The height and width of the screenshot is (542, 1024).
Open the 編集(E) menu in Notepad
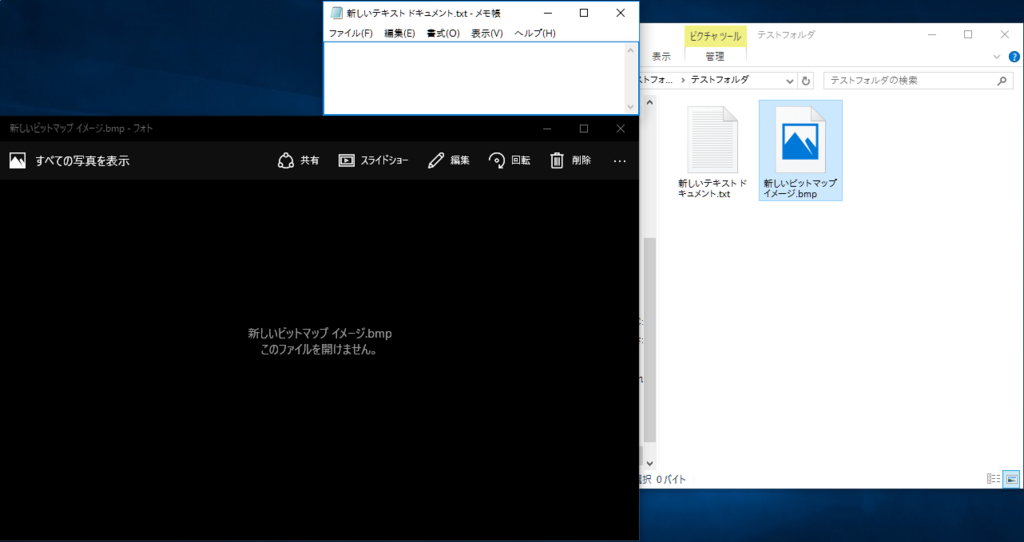pos(399,33)
